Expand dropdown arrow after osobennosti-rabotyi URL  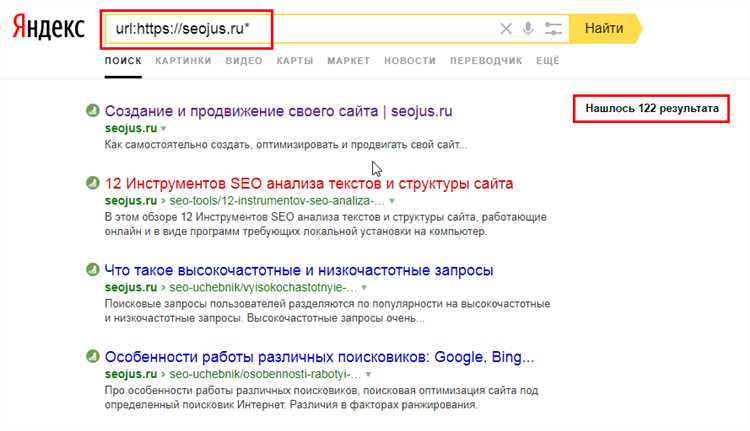368,374
